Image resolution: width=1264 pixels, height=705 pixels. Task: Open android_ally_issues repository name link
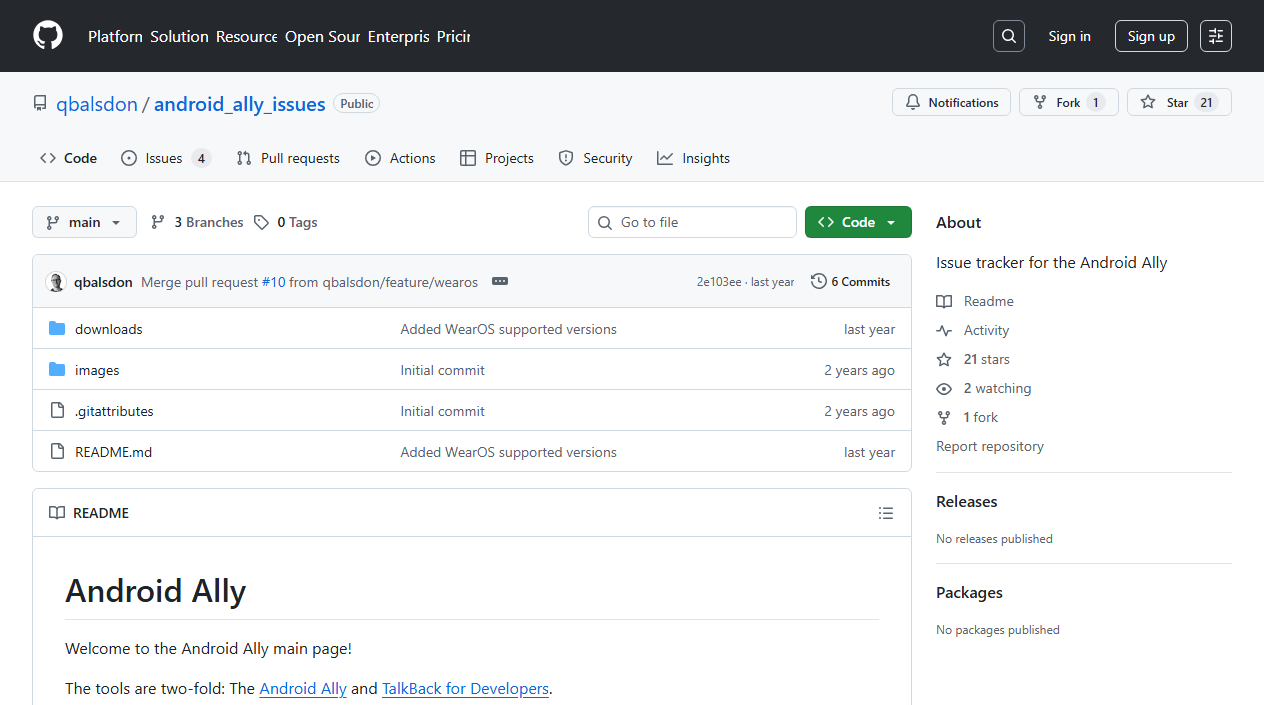point(240,104)
